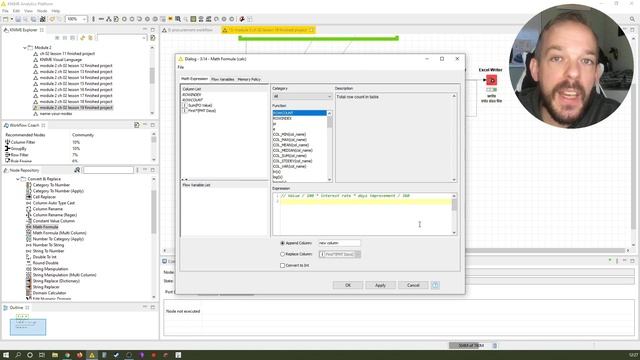Image resolution: width=640 pixels, height=360 pixels.
Task: Select Round Double in Node Repository
Action: (45, 263)
